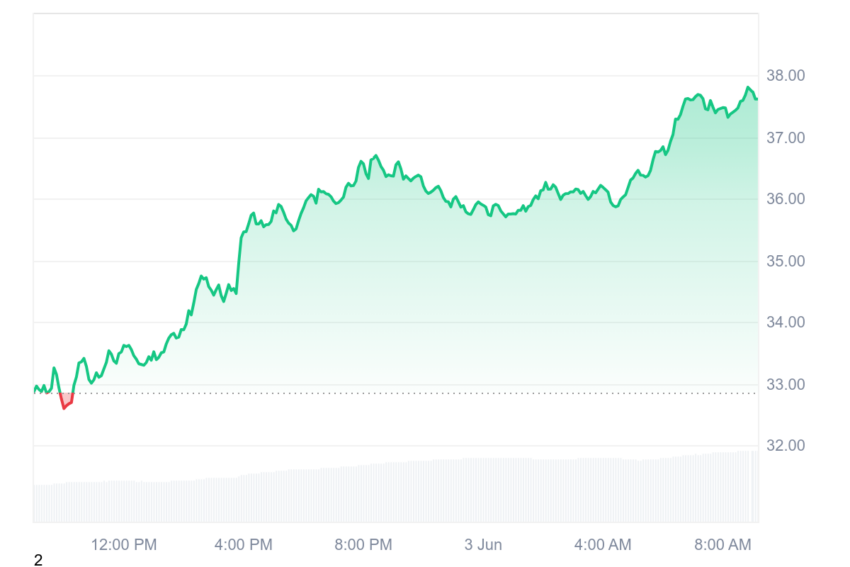Click the figure number 2 caption
Screen dimensions: 850x567
click(38, 560)
